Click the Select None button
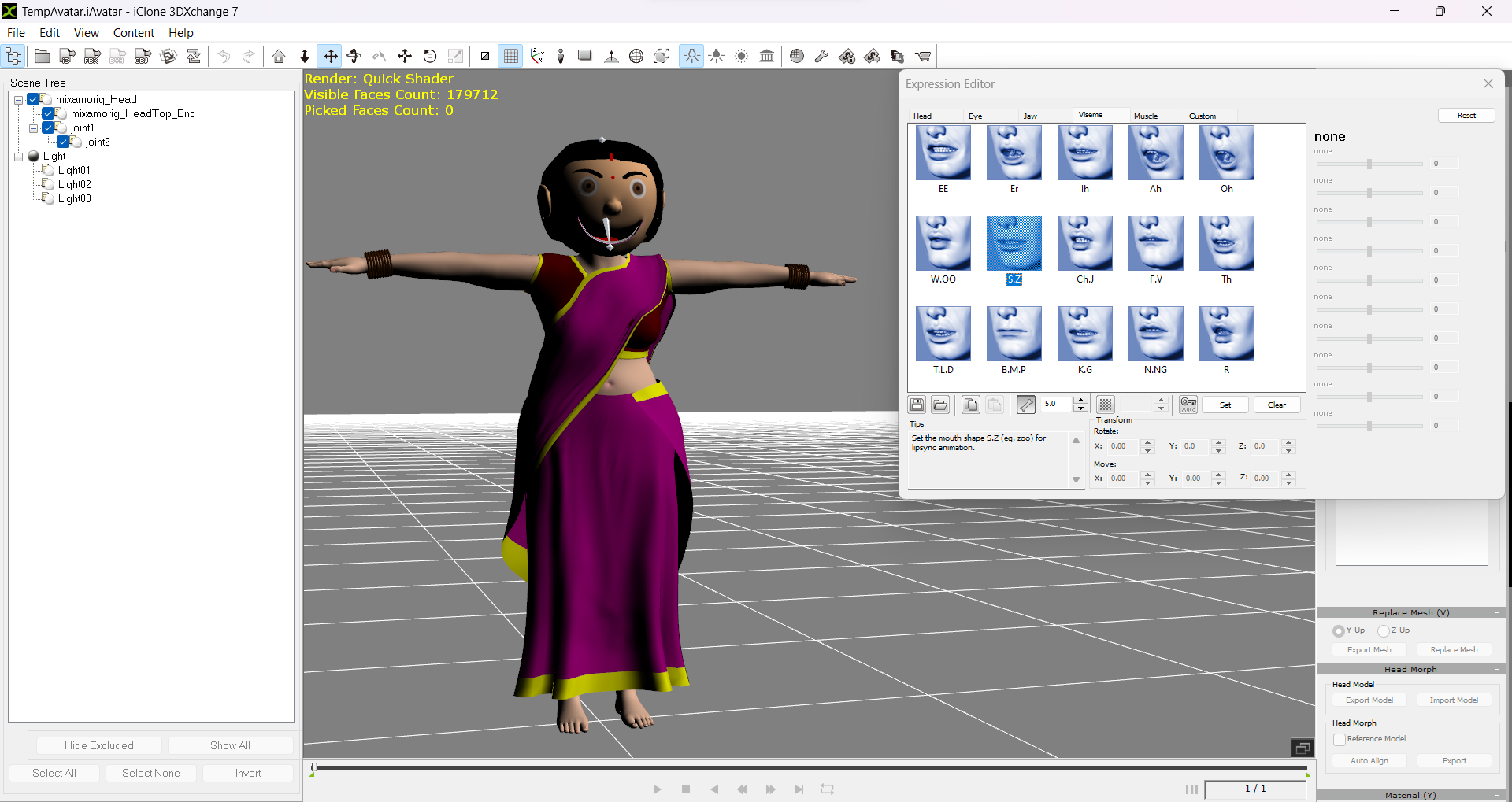 (x=150, y=773)
